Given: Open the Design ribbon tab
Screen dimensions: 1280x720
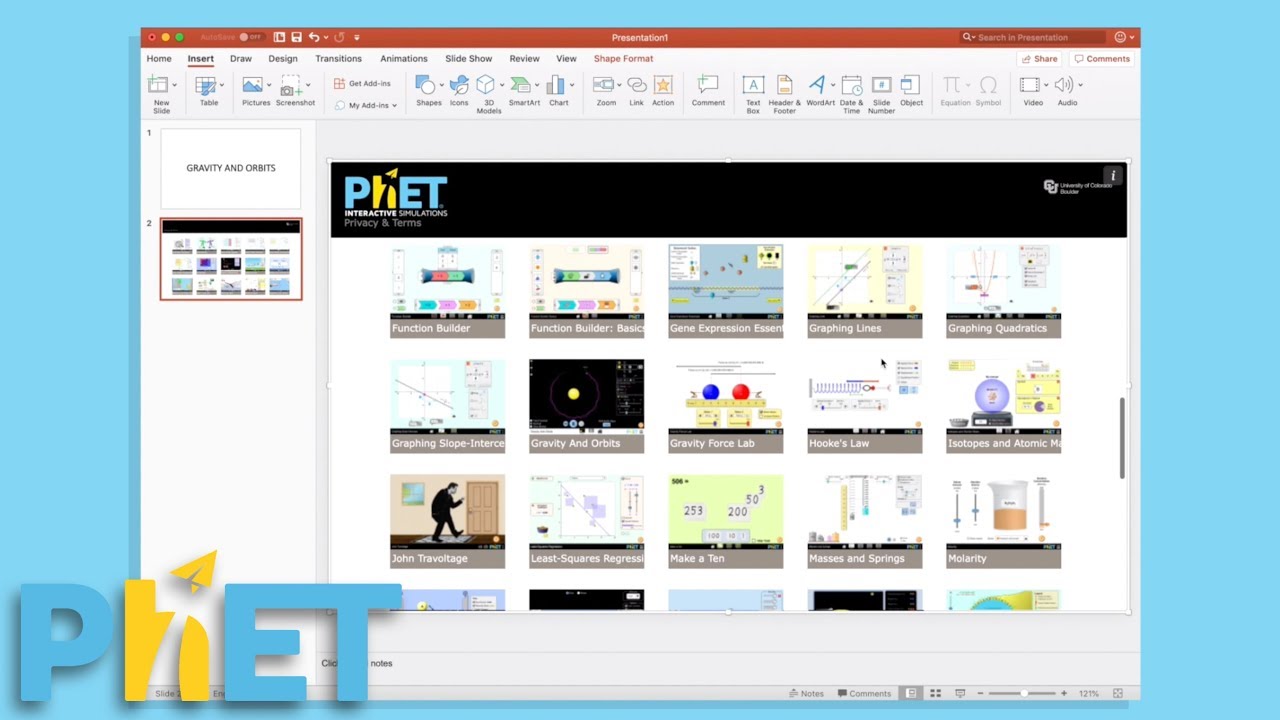Looking at the screenshot, I should [x=283, y=59].
